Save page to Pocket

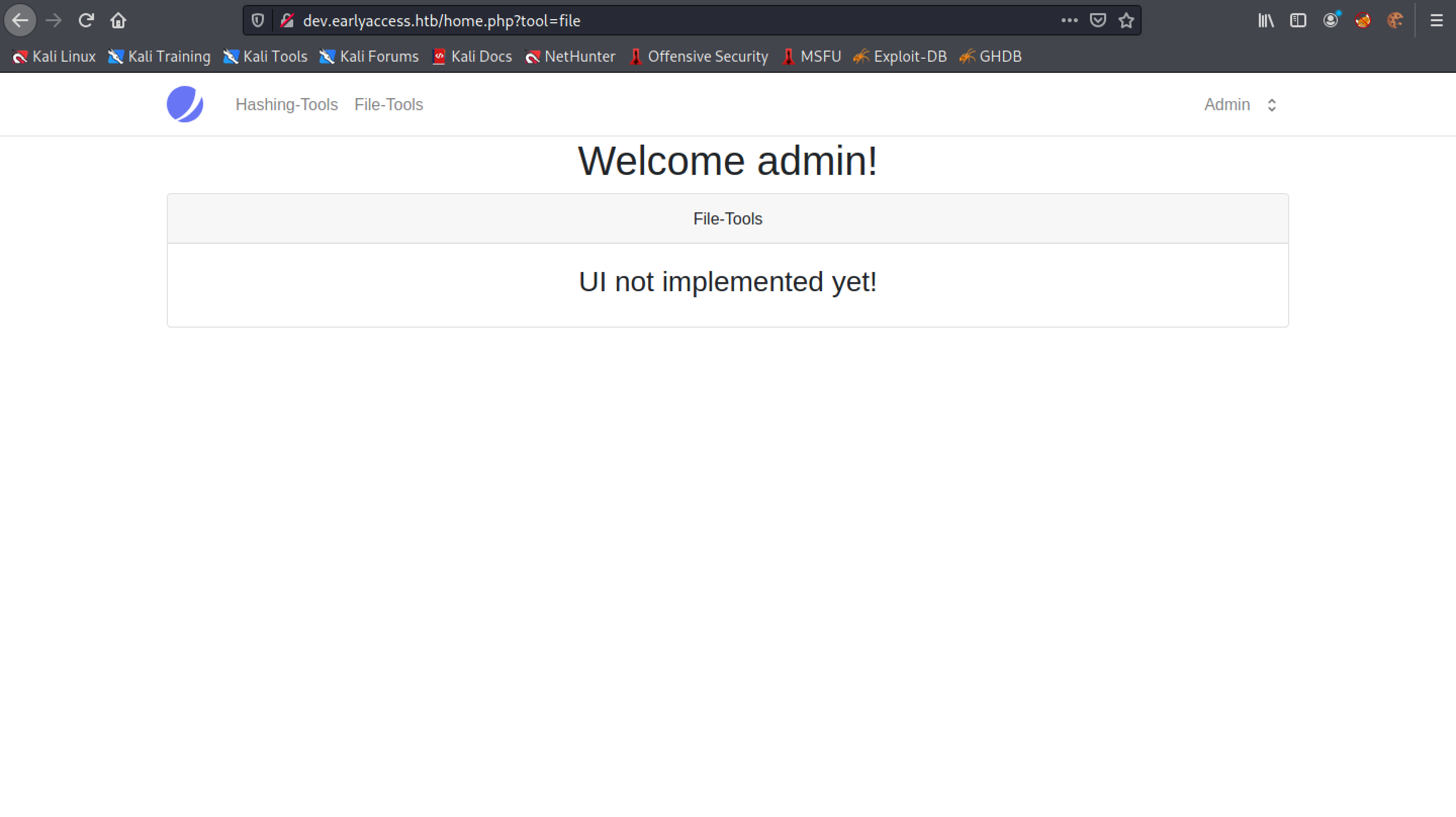(x=1098, y=21)
